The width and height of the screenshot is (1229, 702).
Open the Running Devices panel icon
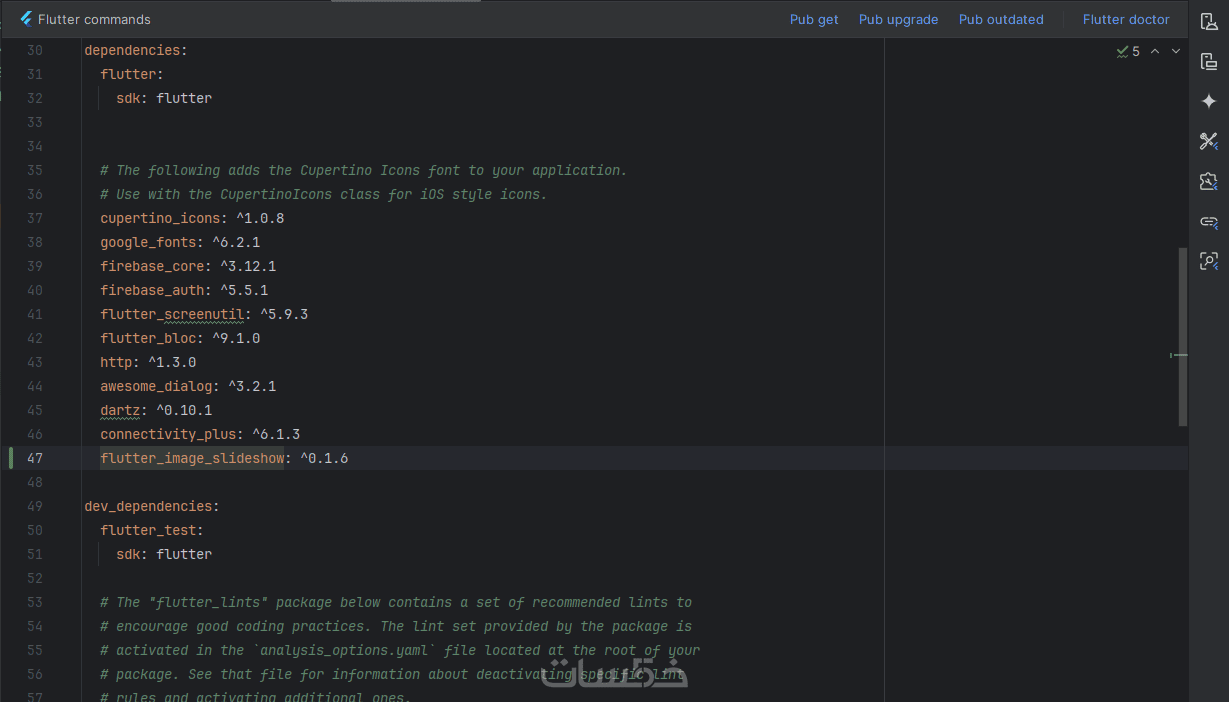(1208, 61)
